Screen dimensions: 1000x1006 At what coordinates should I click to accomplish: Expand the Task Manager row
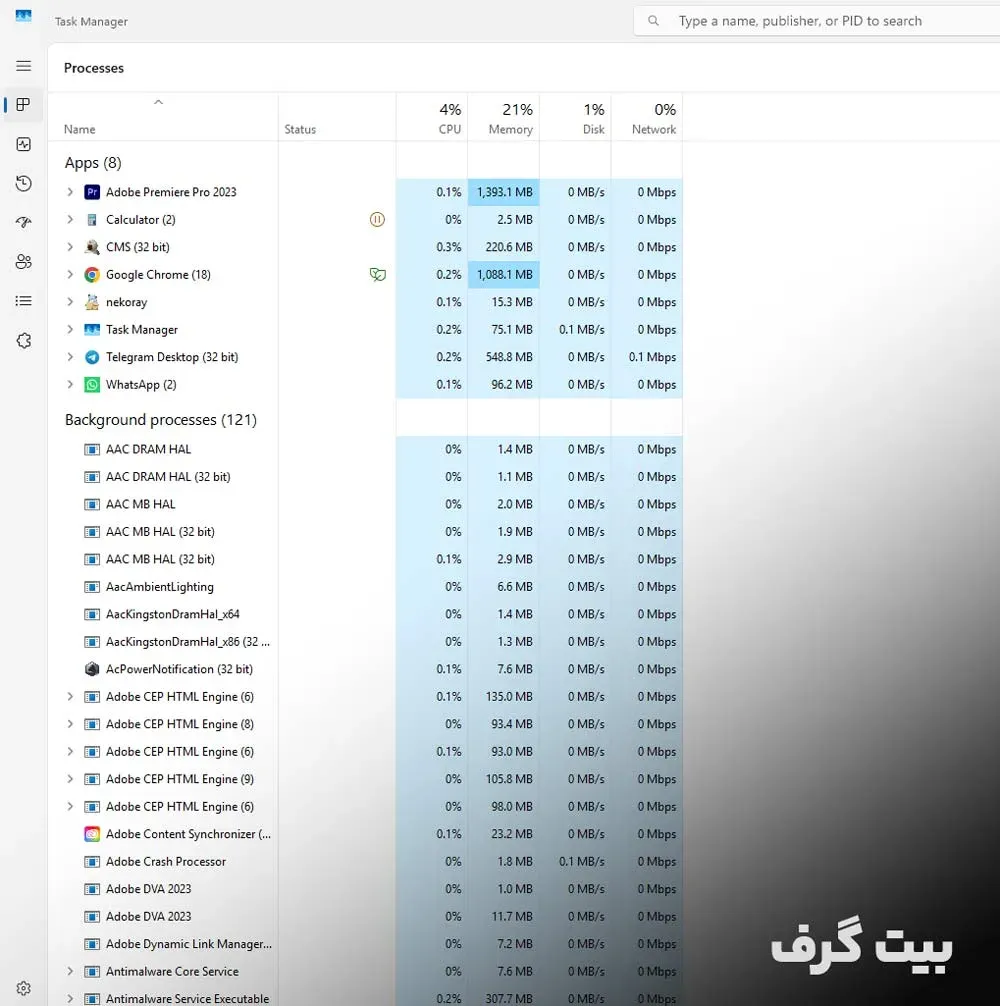pos(70,330)
